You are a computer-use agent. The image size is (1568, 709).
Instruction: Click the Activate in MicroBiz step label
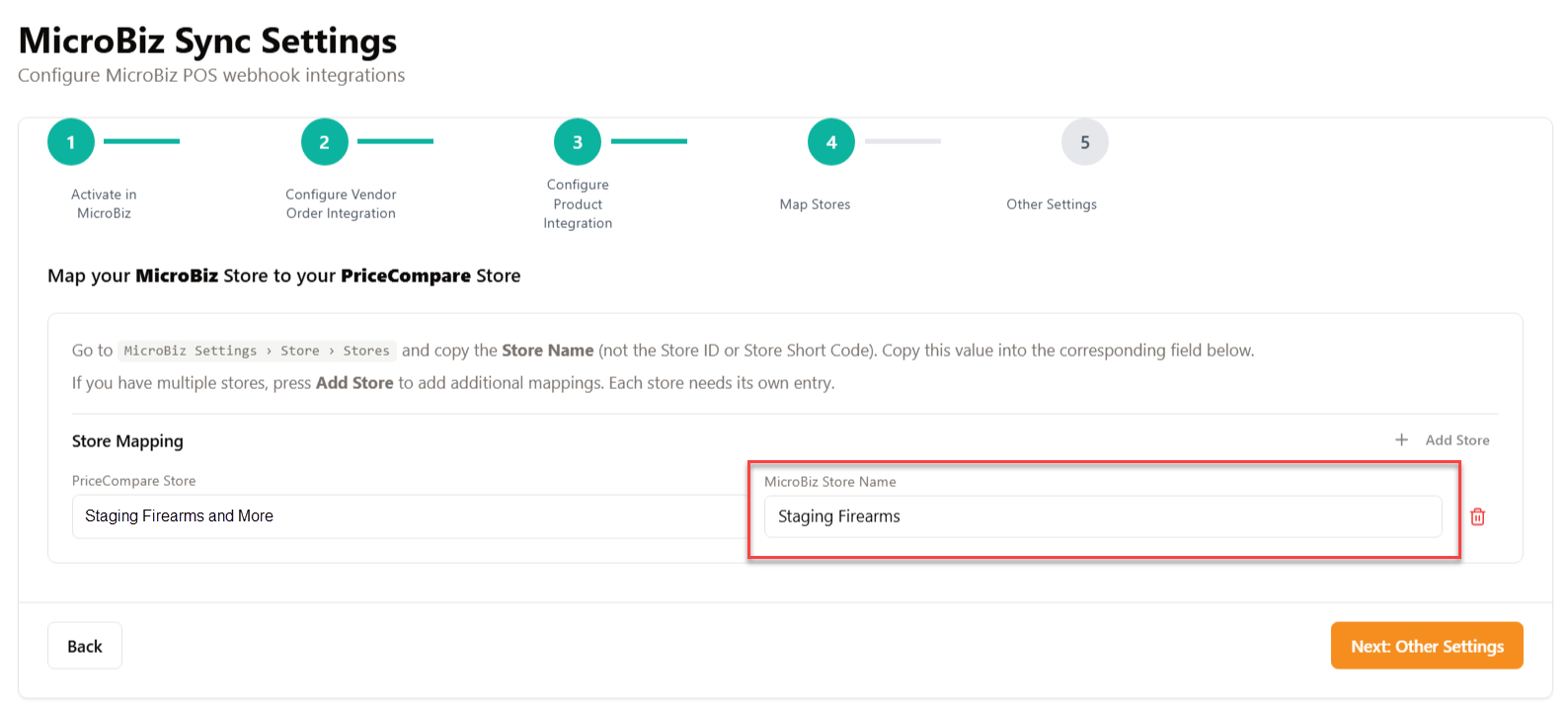tap(104, 203)
